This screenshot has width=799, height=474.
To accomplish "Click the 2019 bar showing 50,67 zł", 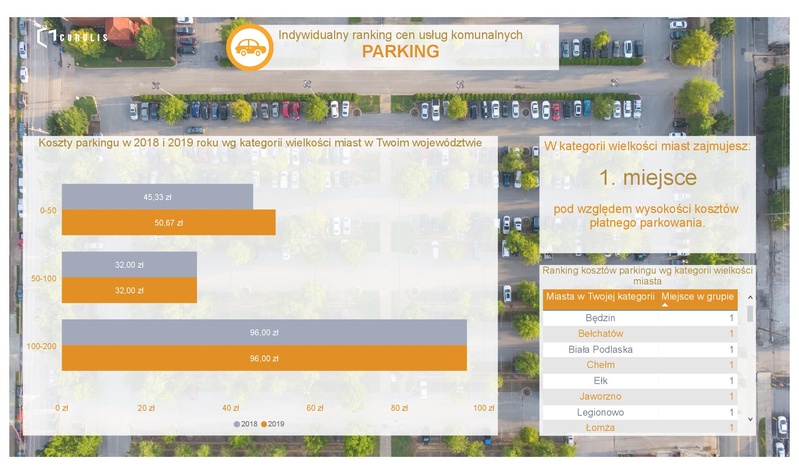I will tap(168, 223).
